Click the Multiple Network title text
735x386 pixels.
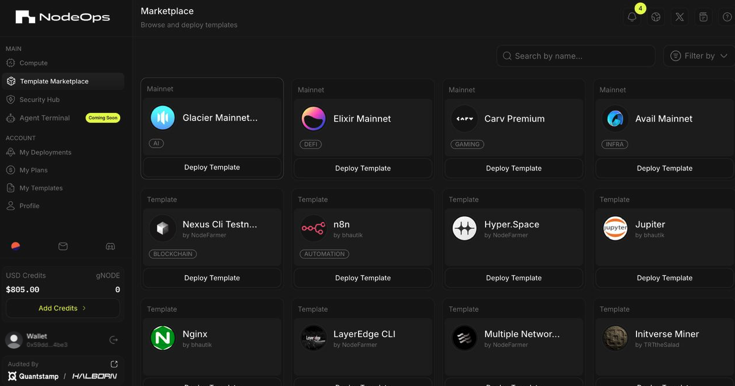point(522,334)
